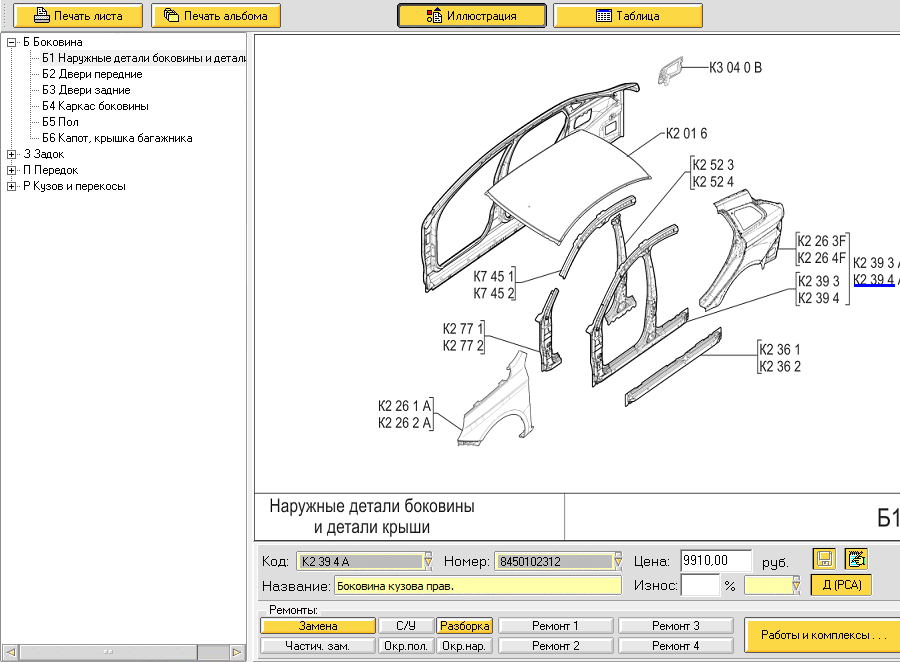Open the Код dropdown list
Image resolution: width=900 pixels, height=662 pixels.
tap(428, 561)
